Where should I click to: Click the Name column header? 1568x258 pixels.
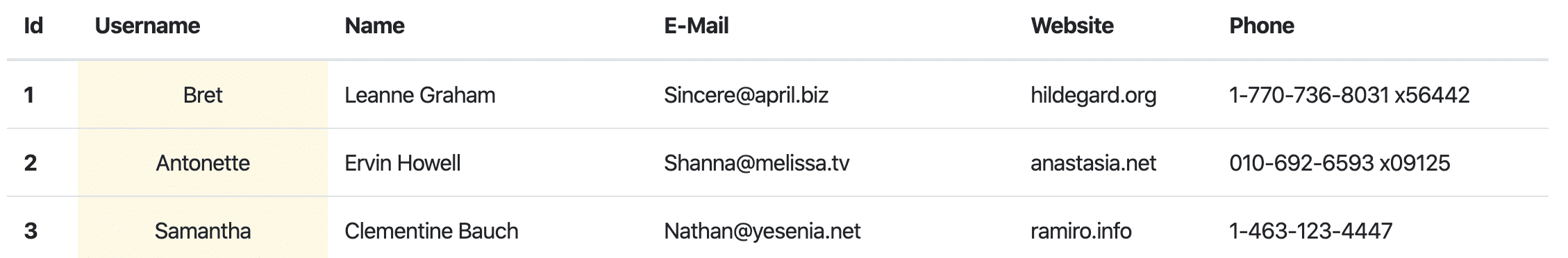point(374,26)
